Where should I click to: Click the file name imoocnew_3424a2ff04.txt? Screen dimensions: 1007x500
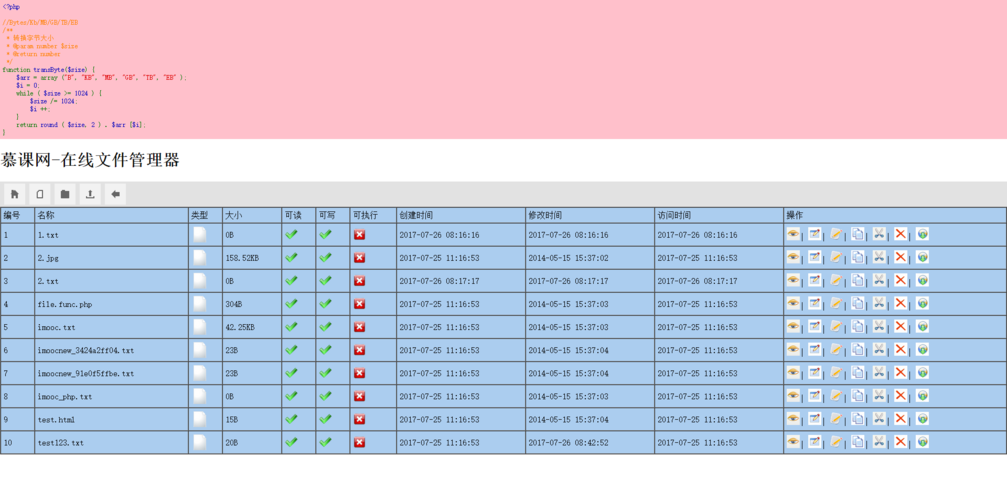tap(86, 350)
